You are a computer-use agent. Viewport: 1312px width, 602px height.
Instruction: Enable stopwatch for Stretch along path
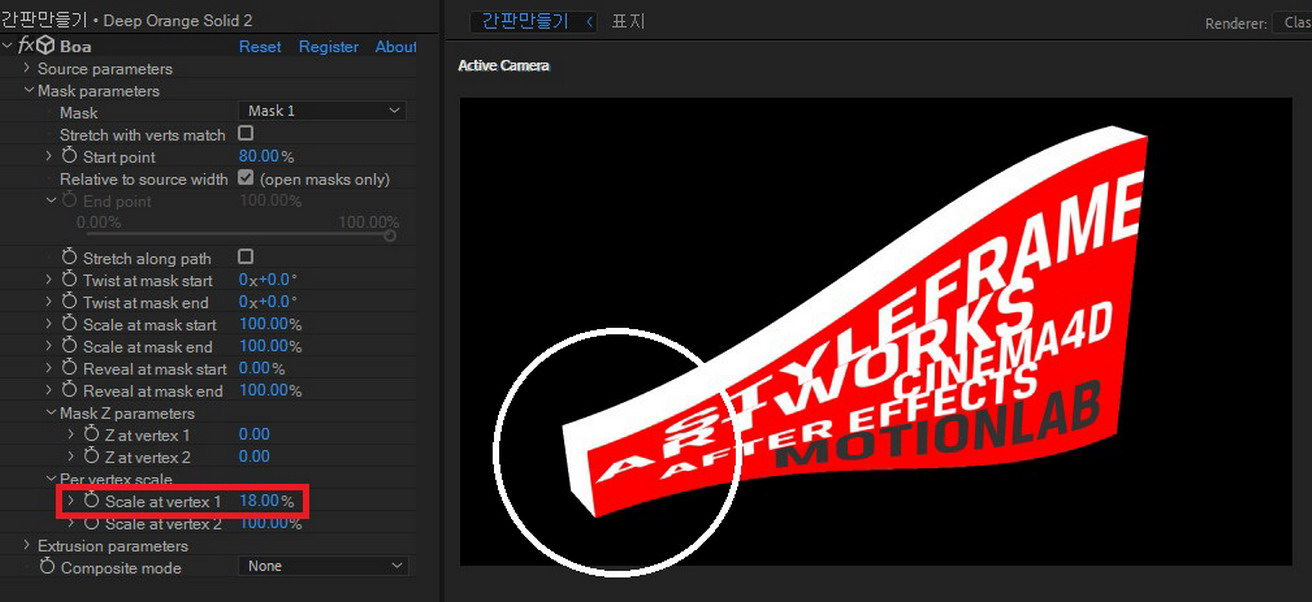[x=69, y=258]
